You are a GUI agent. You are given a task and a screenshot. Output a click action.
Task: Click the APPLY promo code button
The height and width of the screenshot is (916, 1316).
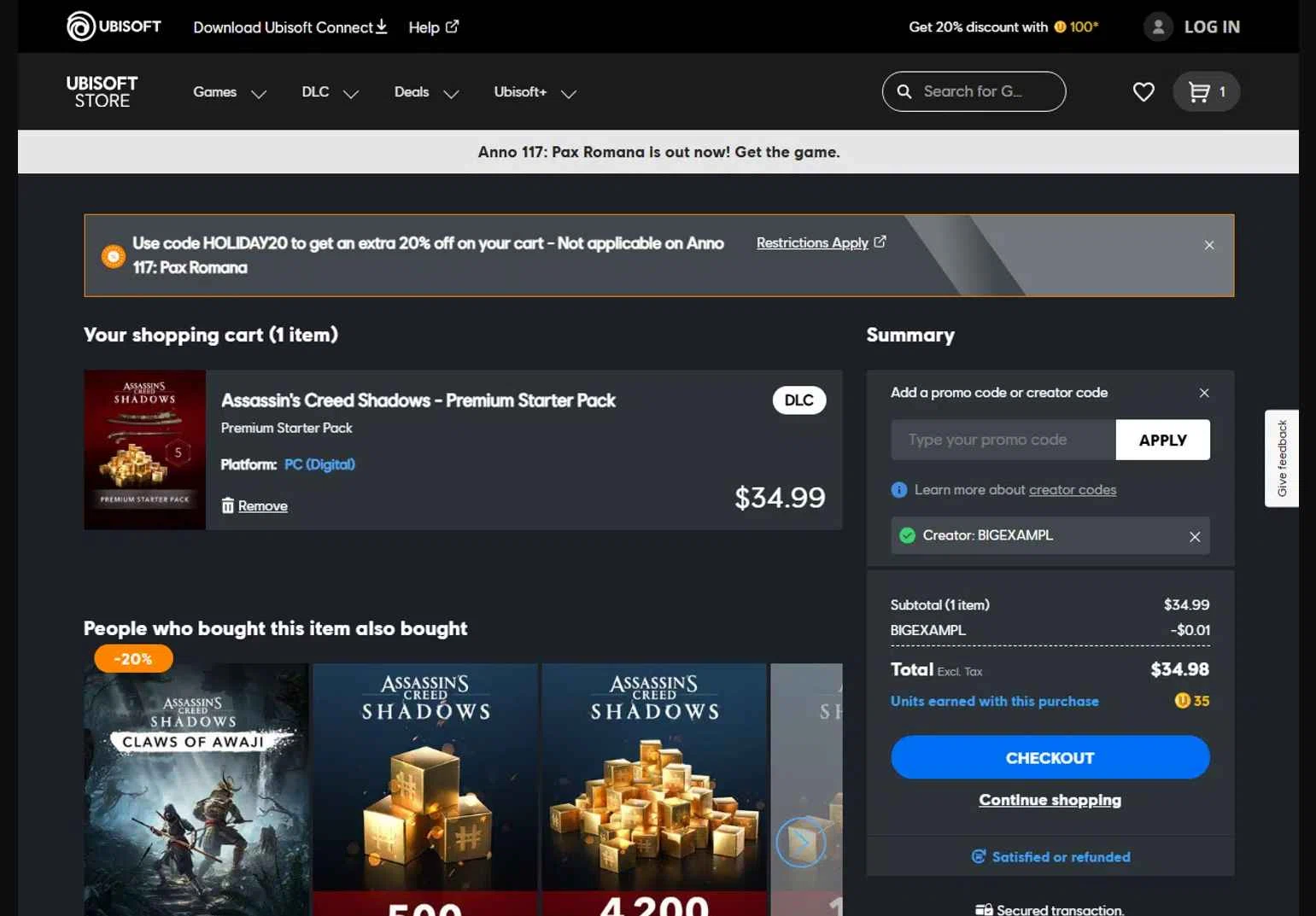pos(1163,440)
